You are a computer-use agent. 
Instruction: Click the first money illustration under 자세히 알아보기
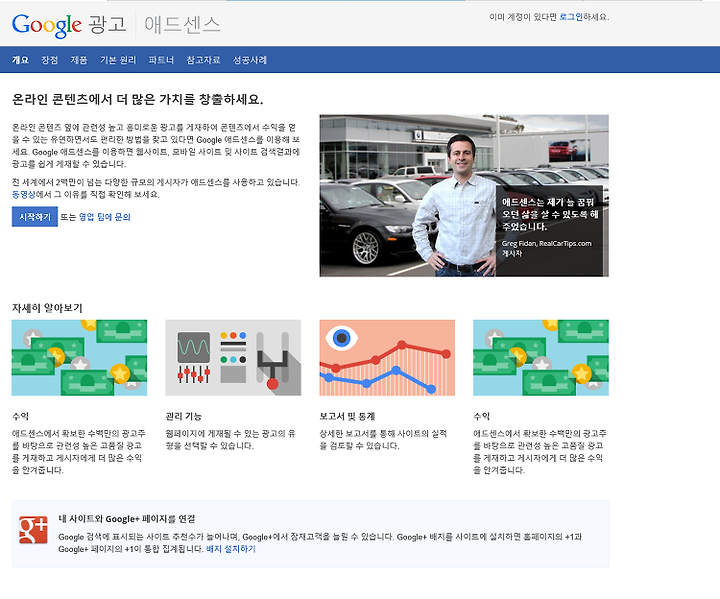pos(79,358)
